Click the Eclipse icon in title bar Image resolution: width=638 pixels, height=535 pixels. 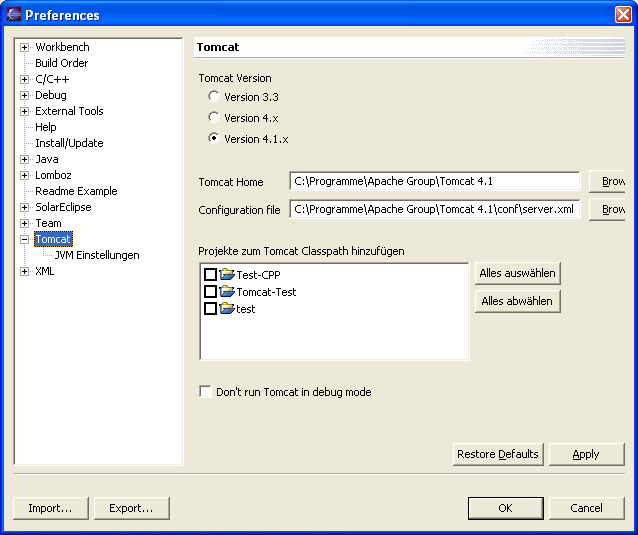(13, 14)
